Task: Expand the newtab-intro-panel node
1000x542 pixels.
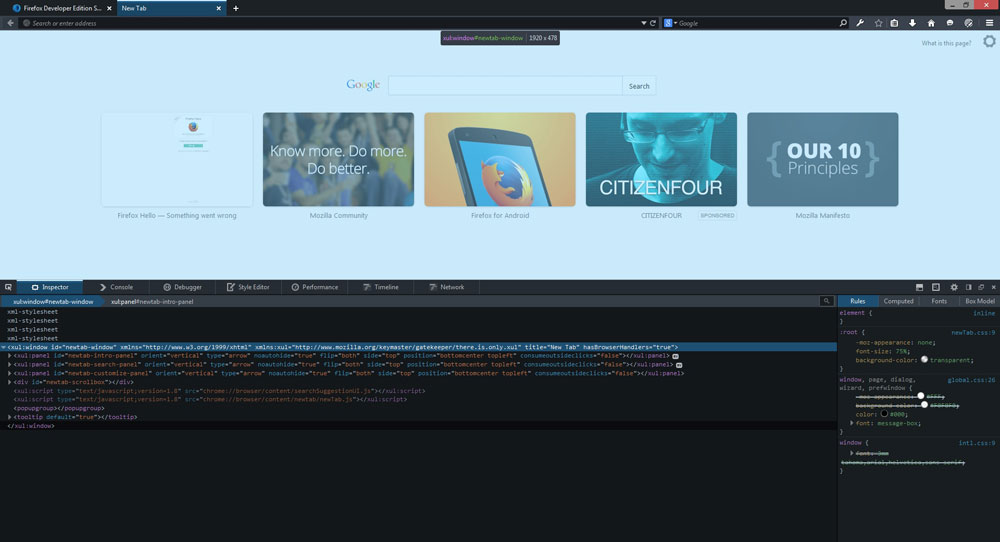Action: (x=10, y=356)
